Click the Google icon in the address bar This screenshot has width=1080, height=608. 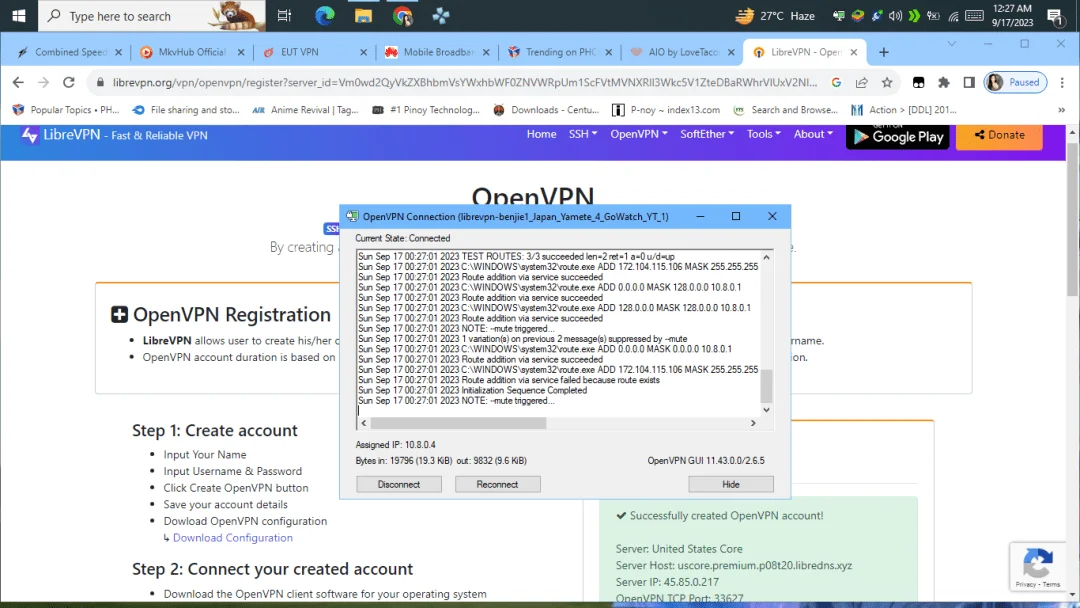point(836,82)
